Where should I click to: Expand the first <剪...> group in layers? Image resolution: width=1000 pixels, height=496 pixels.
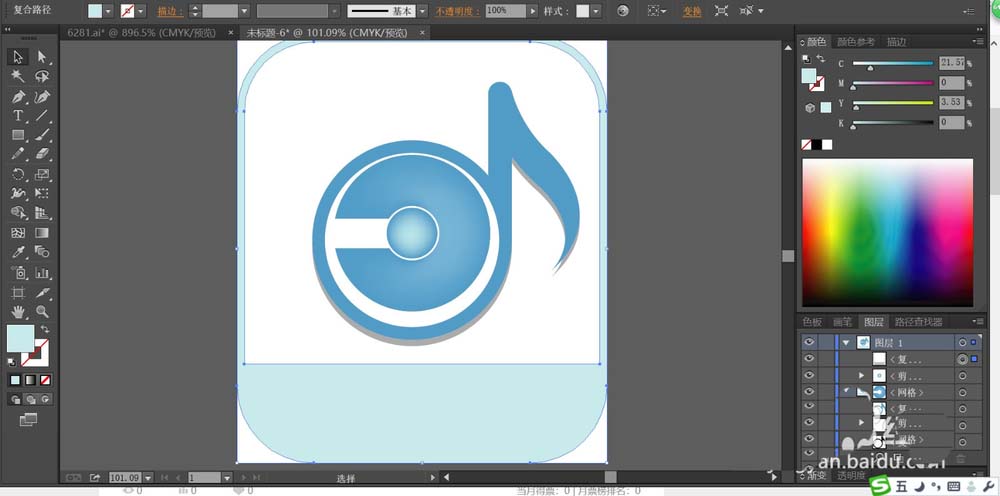(x=862, y=376)
